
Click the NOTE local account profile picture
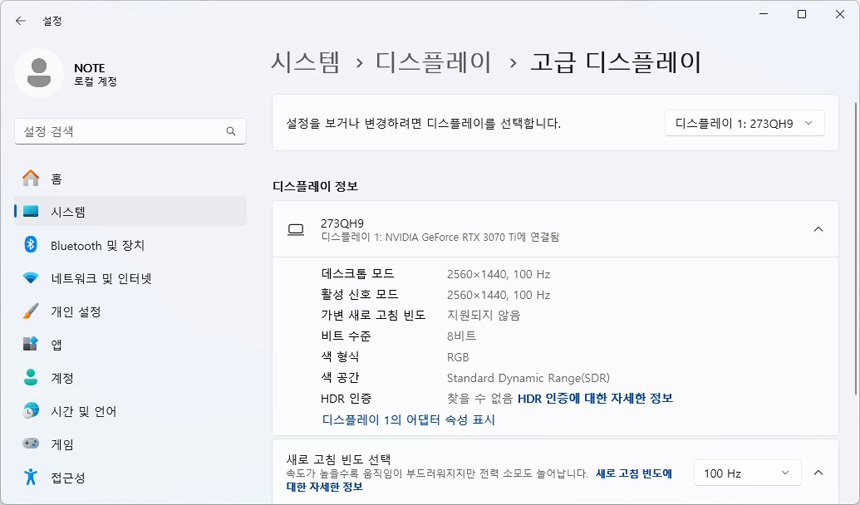click(40, 72)
